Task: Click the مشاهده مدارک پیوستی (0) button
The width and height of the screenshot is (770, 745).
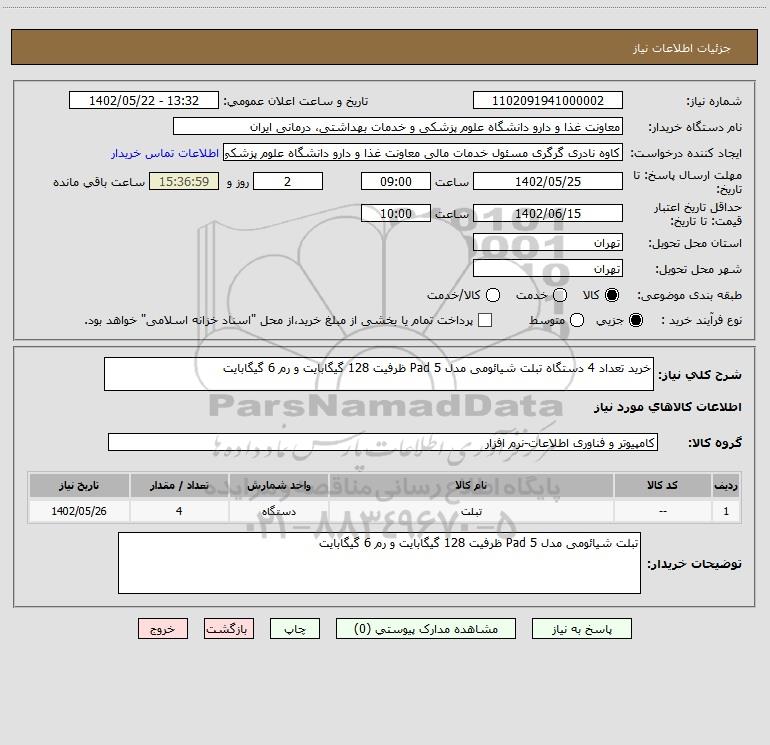Action: click(x=426, y=629)
